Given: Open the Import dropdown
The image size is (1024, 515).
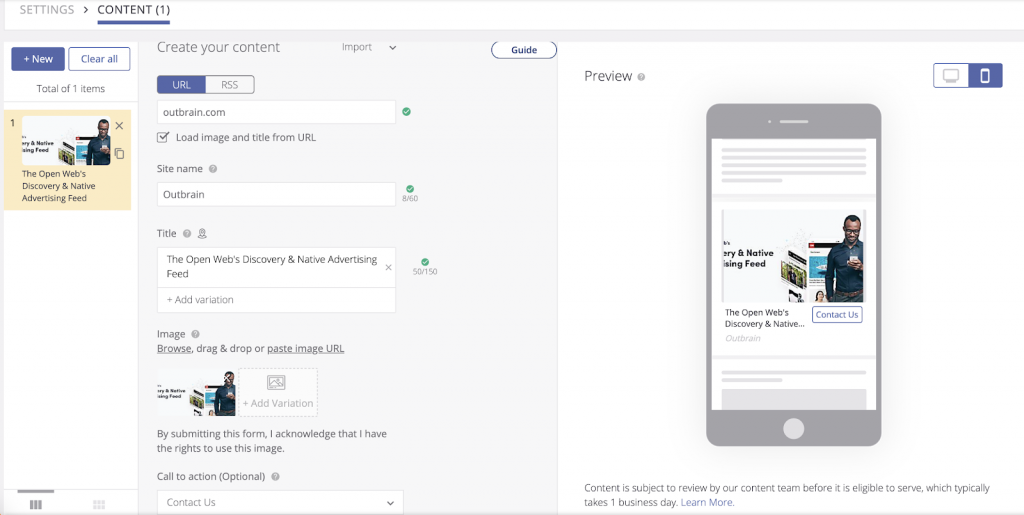Looking at the screenshot, I should 369,47.
